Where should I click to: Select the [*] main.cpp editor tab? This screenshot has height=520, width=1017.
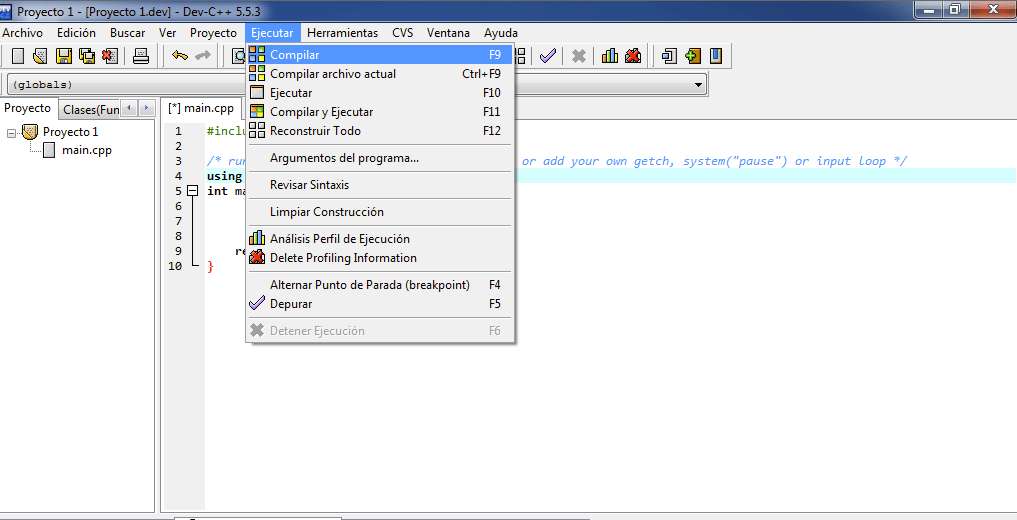click(x=201, y=108)
